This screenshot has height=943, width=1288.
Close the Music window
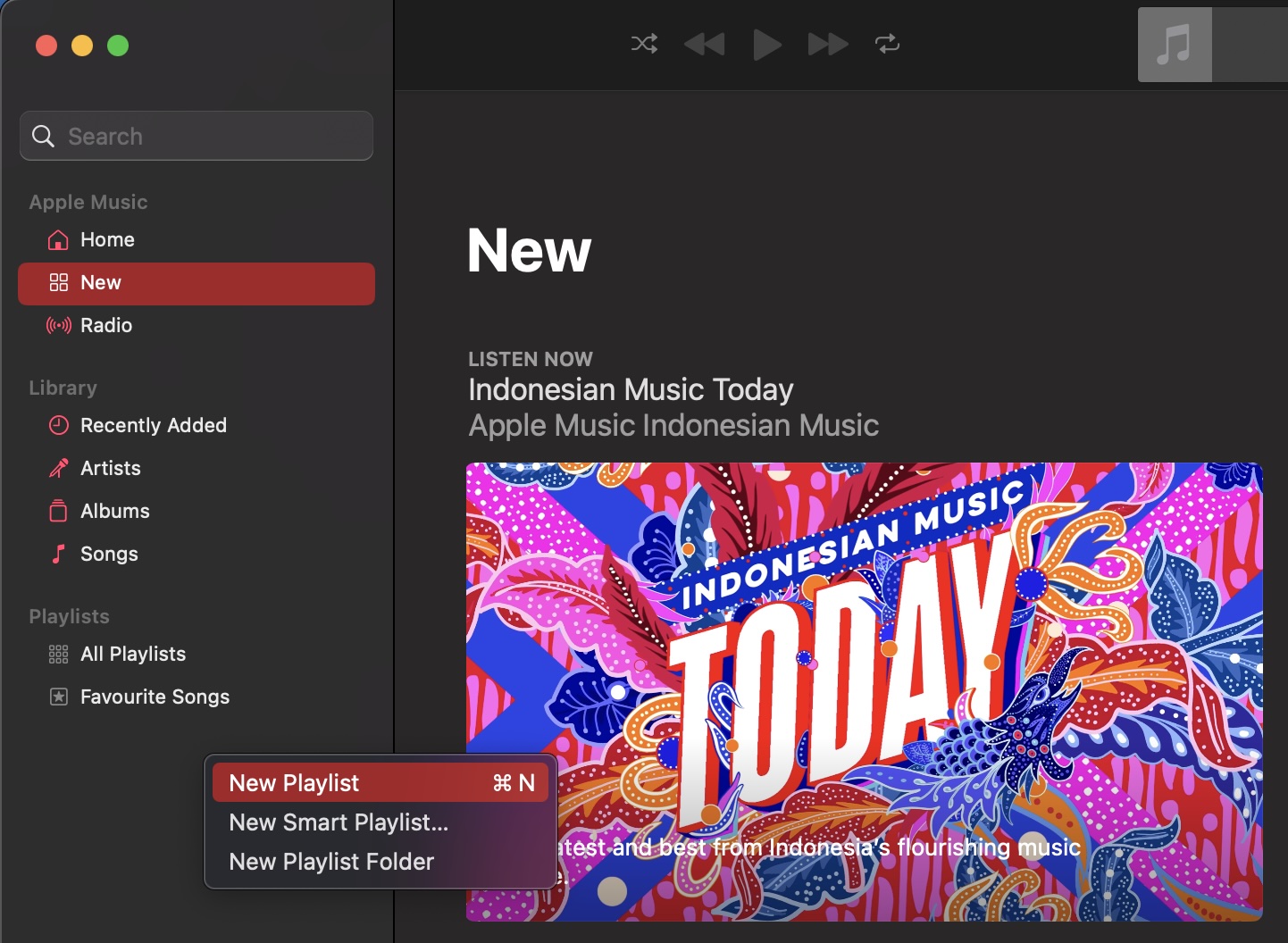click(x=46, y=46)
